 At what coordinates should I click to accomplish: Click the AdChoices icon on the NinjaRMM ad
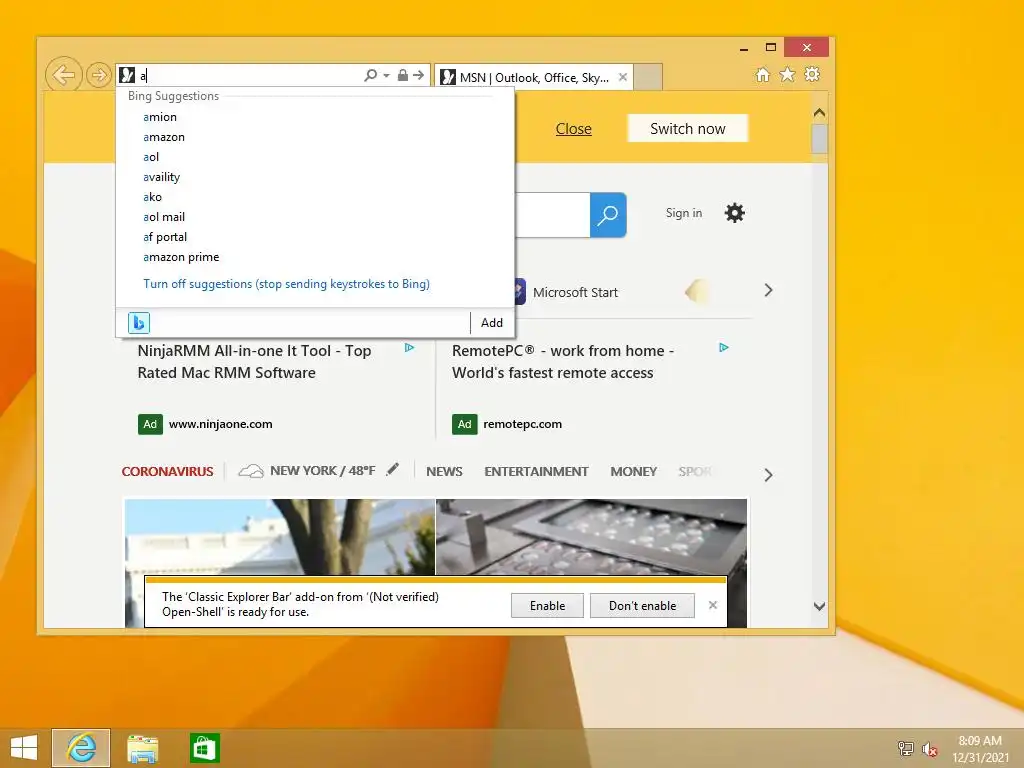(x=409, y=347)
